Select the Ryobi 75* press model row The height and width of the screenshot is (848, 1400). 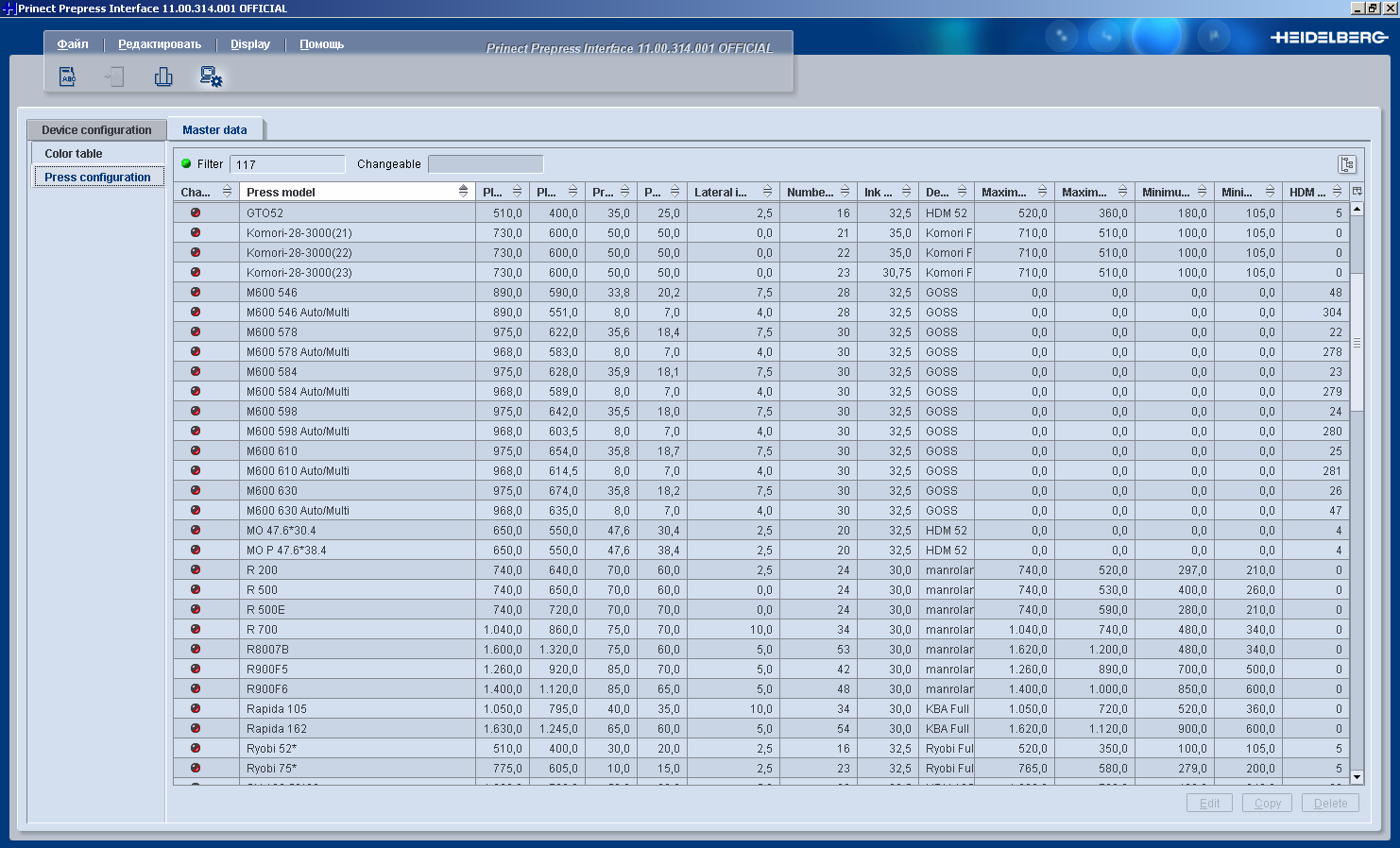coord(761,769)
